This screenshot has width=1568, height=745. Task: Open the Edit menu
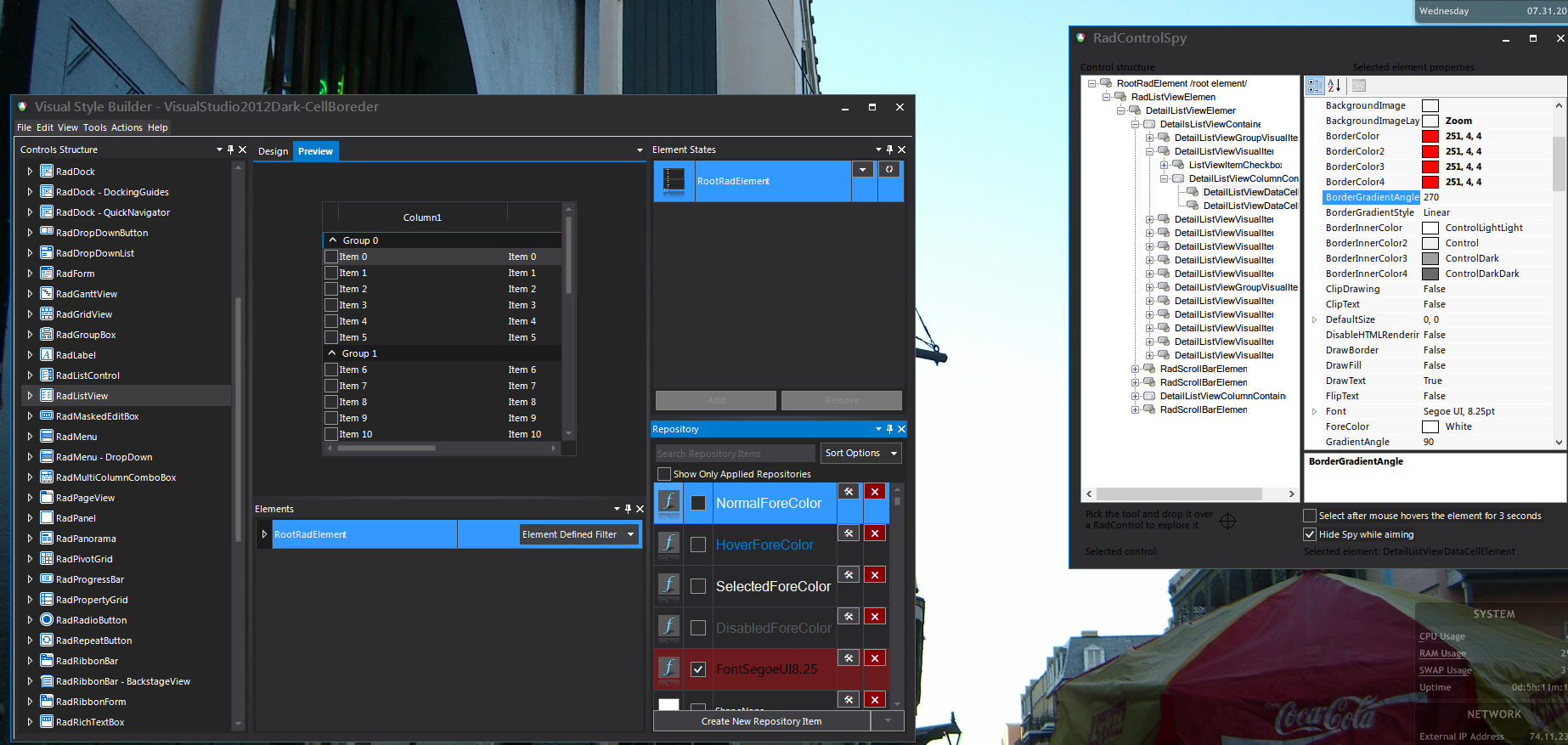click(x=45, y=127)
